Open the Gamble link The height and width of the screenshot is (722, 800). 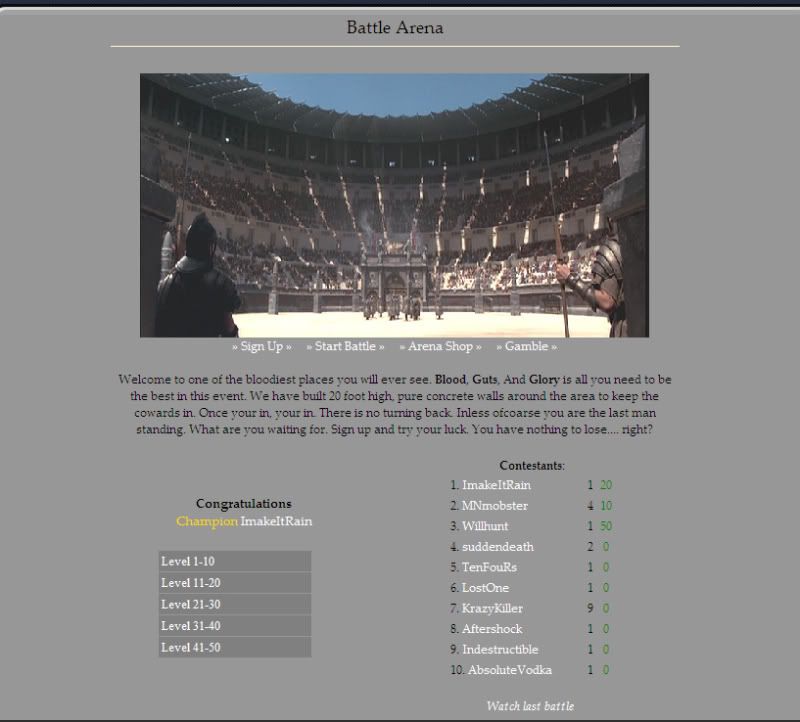(x=526, y=346)
